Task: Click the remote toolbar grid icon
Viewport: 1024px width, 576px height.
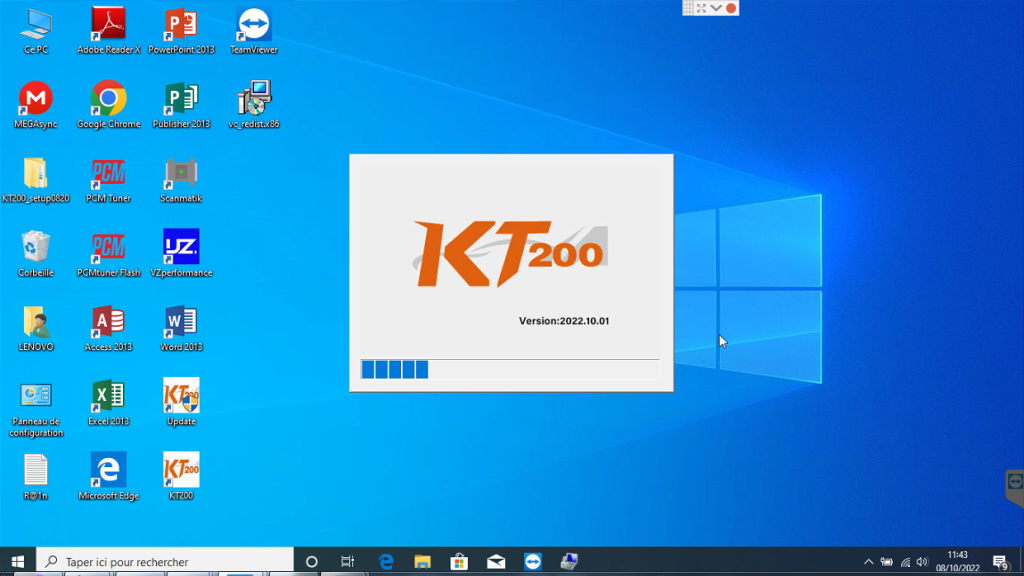Action: click(x=688, y=8)
